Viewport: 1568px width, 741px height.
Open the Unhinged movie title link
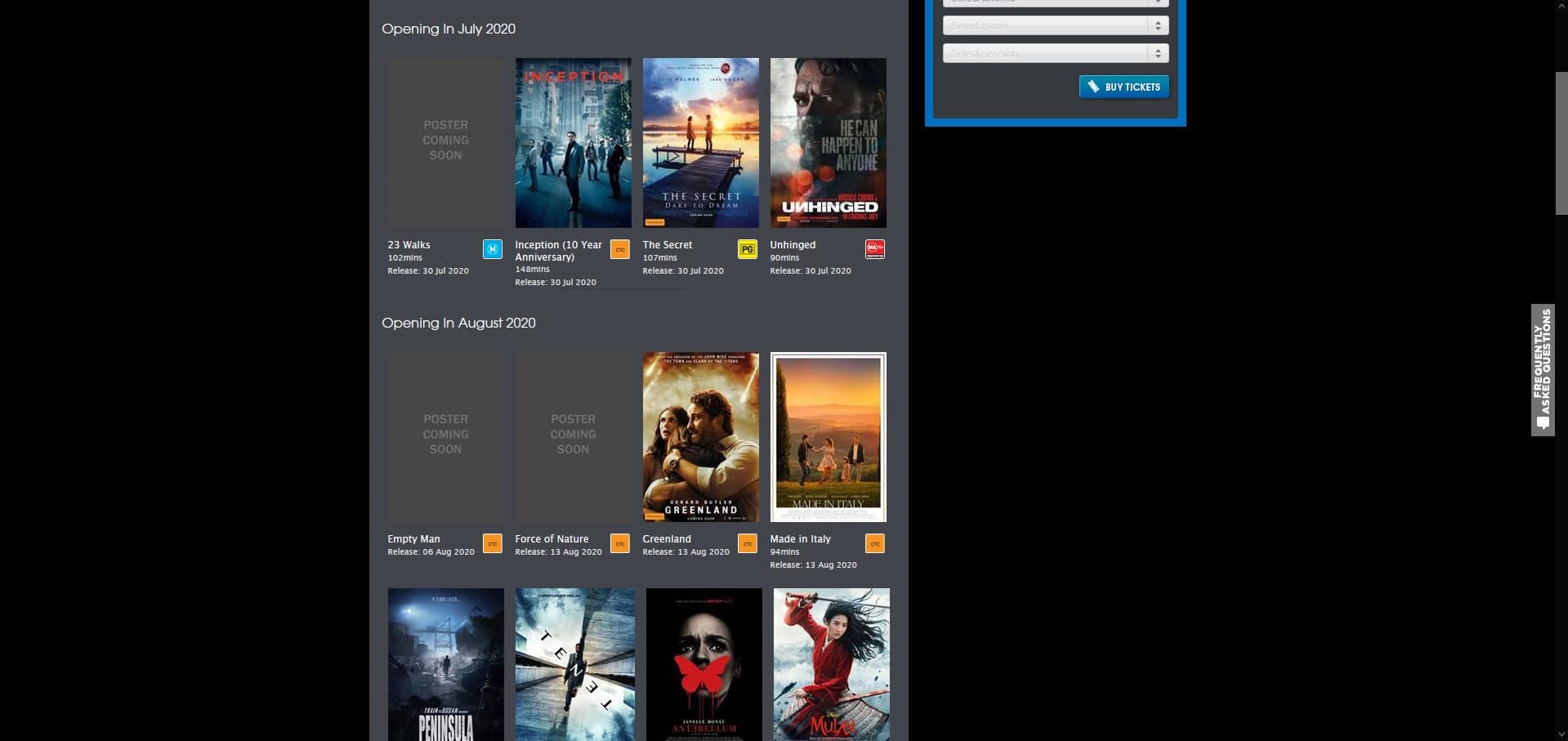793,245
